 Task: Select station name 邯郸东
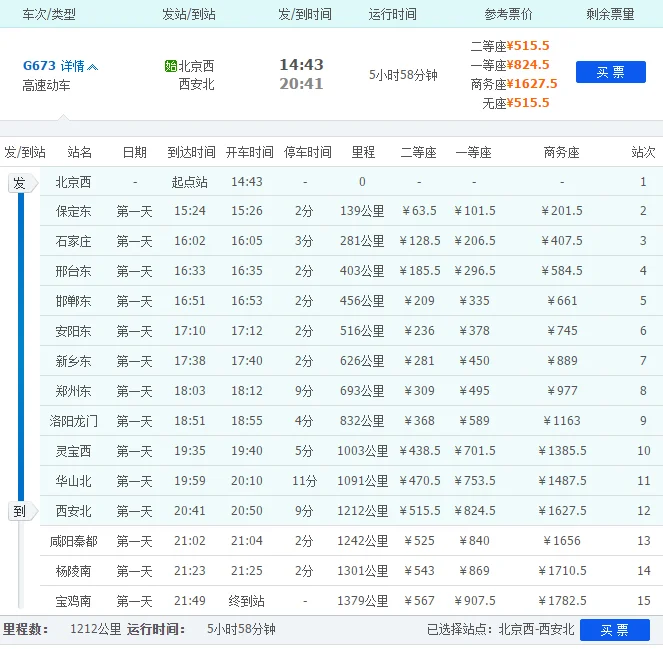click(73, 301)
